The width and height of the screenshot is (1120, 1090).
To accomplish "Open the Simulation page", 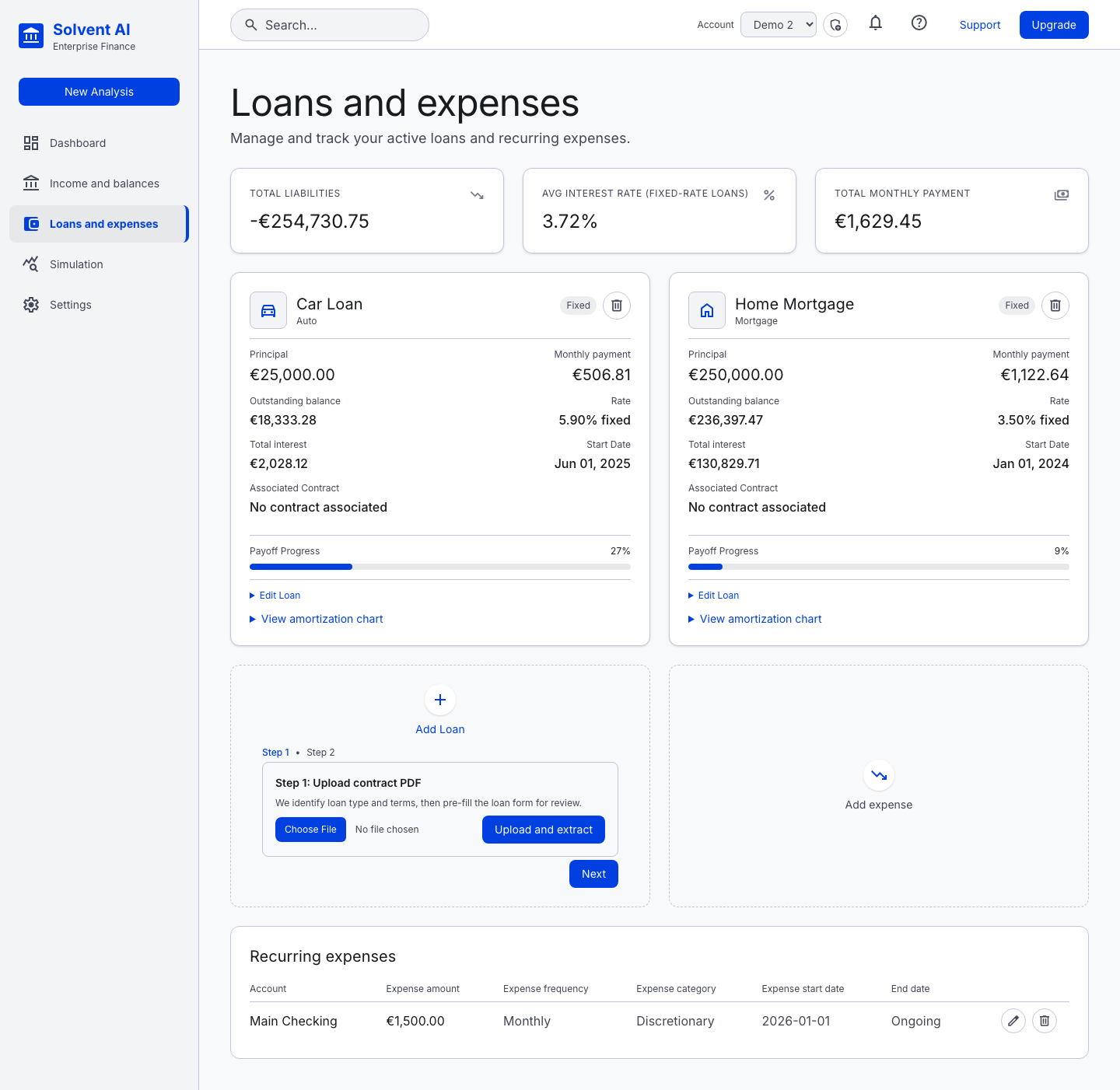I will (99, 264).
